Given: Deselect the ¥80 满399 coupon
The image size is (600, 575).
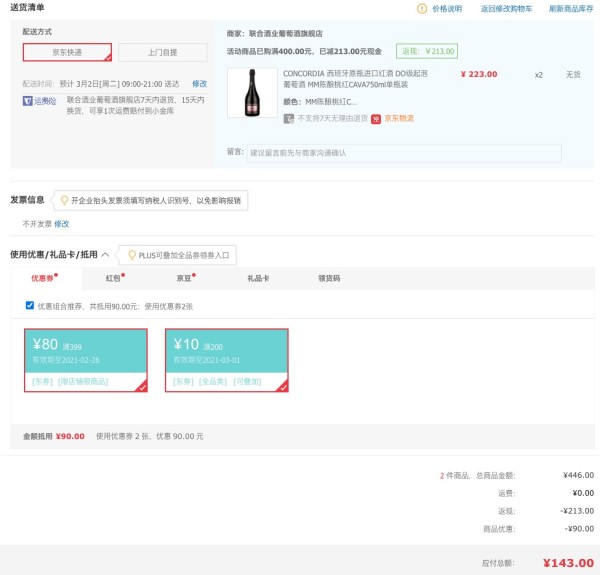Looking at the screenshot, I should tap(86, 360).
